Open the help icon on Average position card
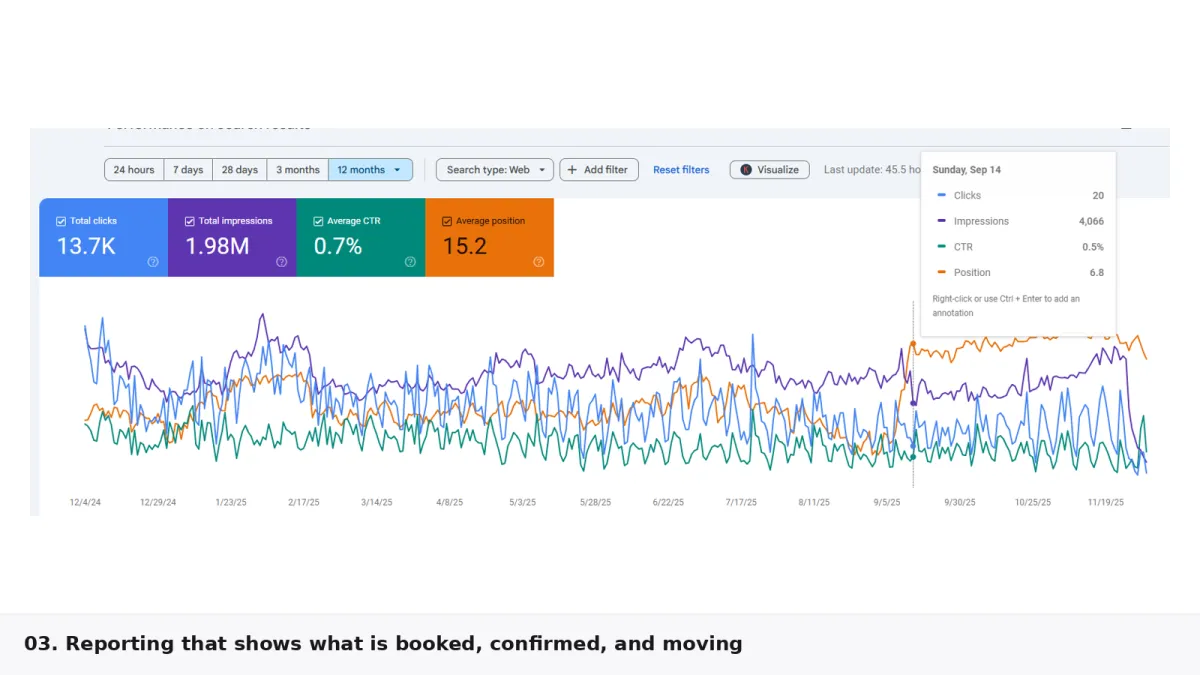The height and width of the screenshot is (675, 1200). click(539, 262)
